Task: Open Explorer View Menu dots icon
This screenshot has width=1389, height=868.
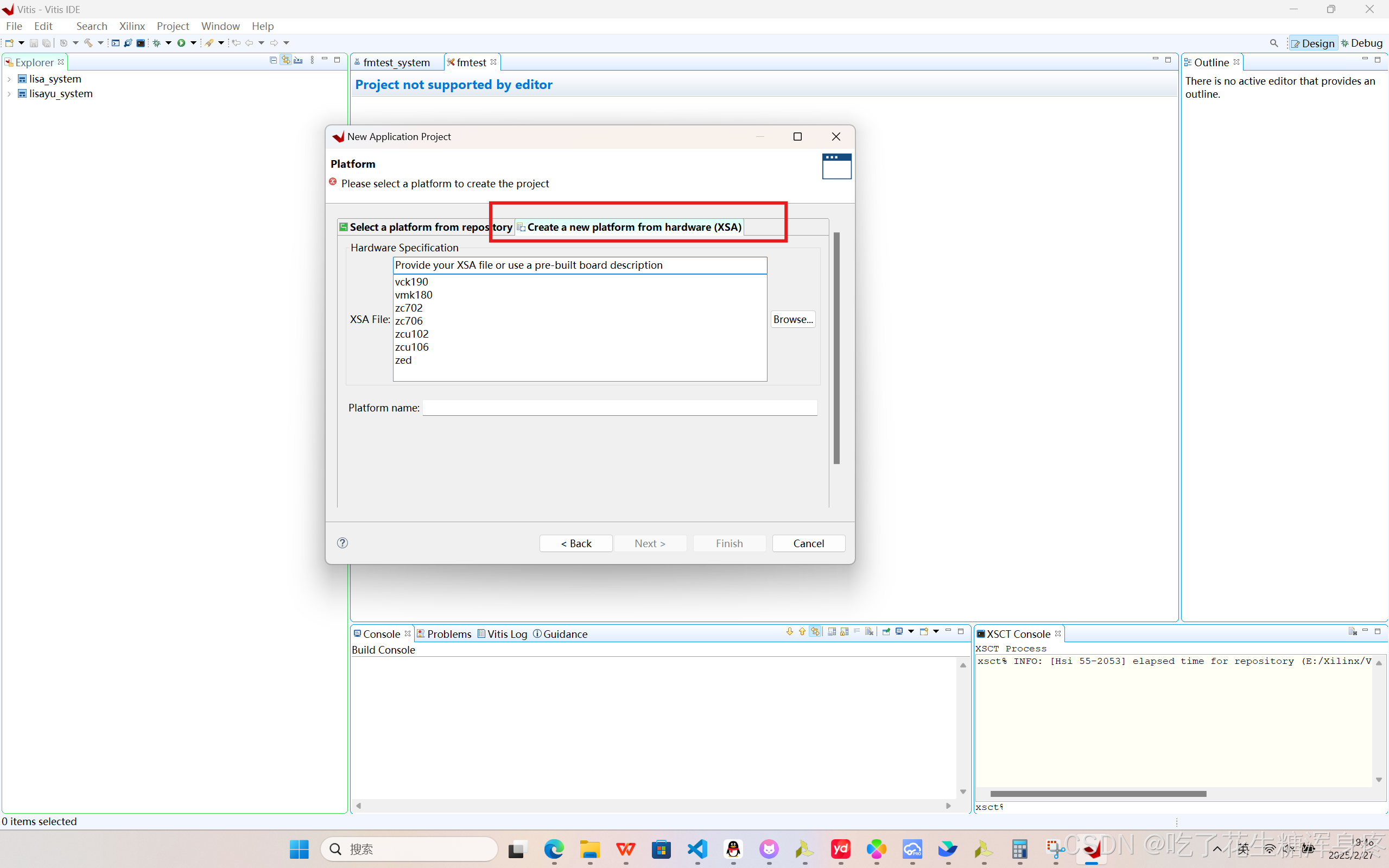Action: click(312, 60)
